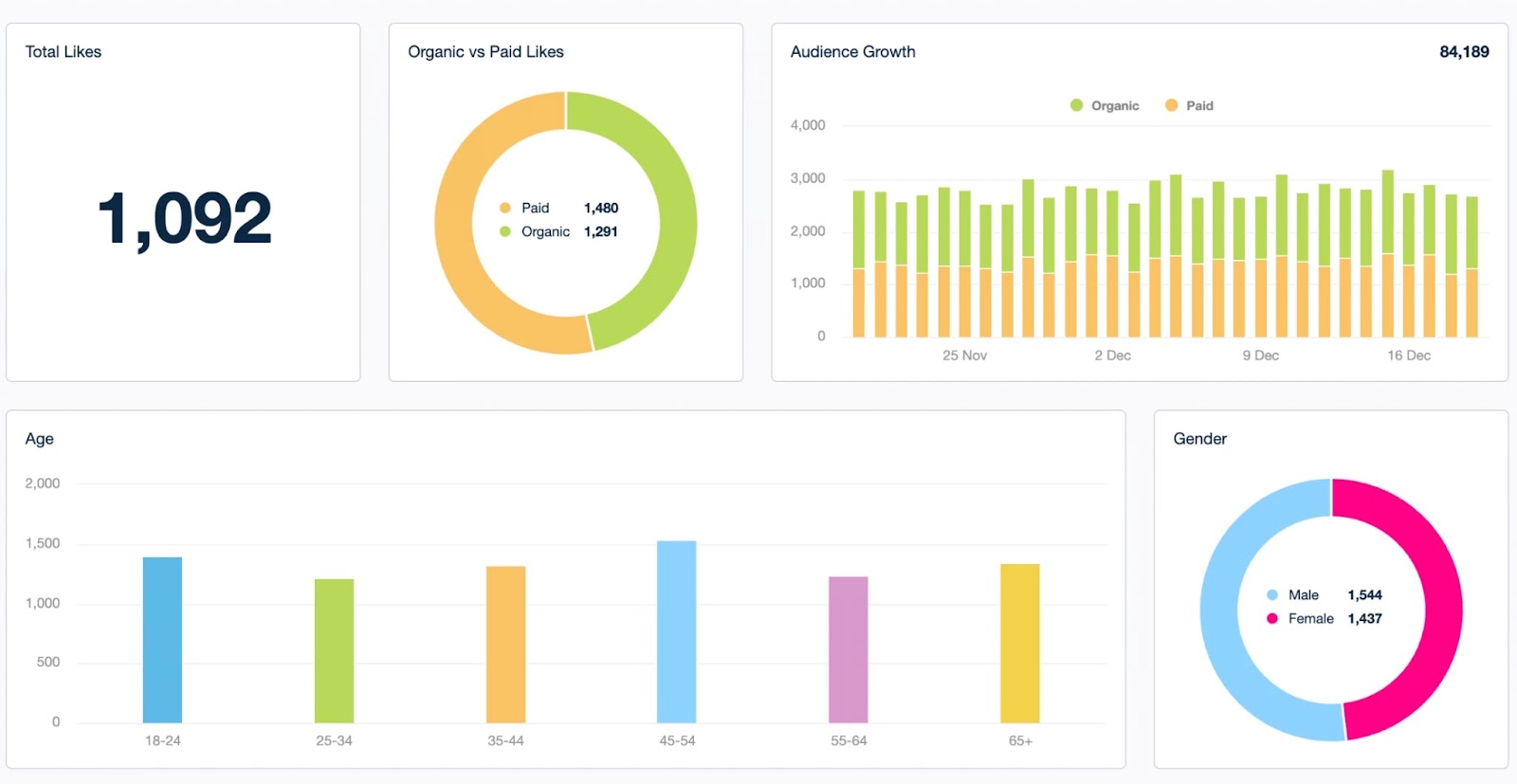Click the green Organic dot in the Organic vs Paid Likes legend
1517x784 pixels.
tap(505, 231)
